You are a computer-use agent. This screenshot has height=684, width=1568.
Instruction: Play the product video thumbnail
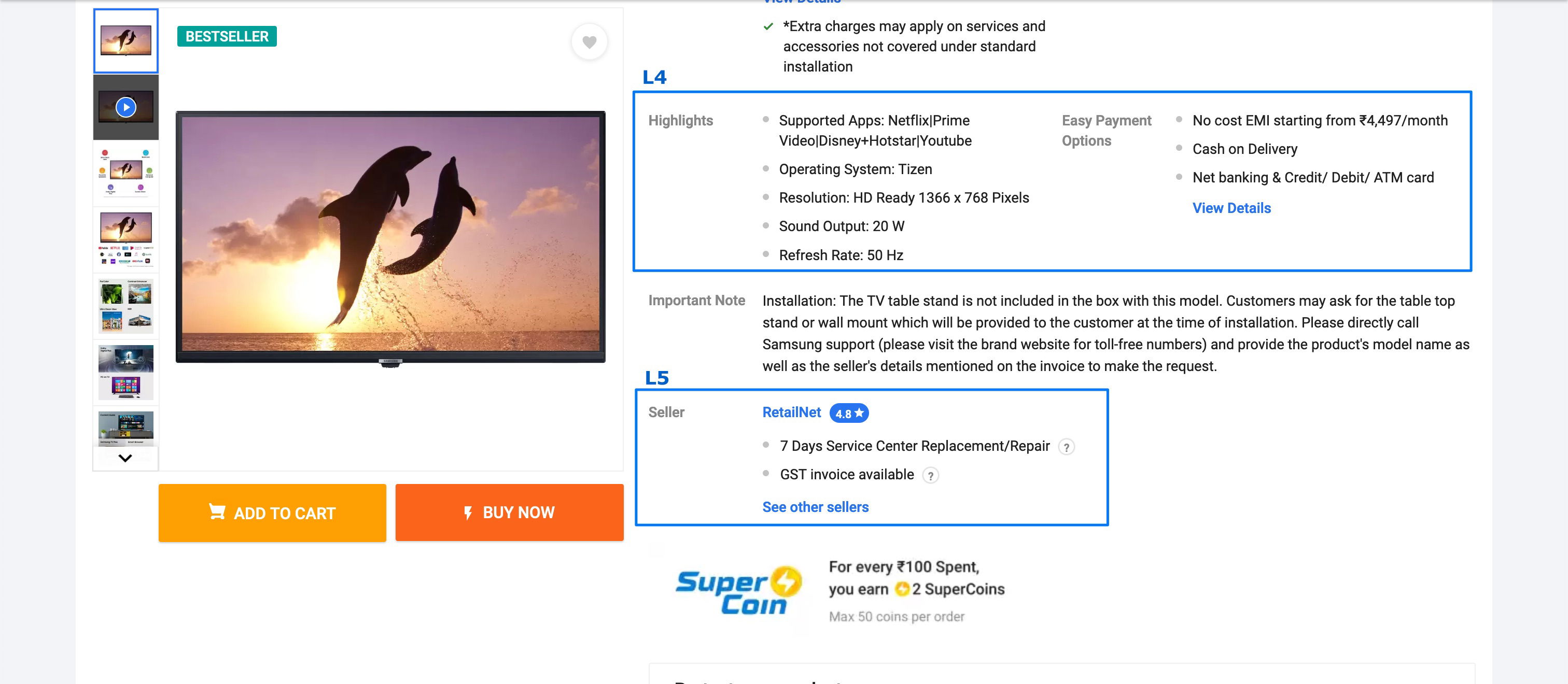click(126, 107)
